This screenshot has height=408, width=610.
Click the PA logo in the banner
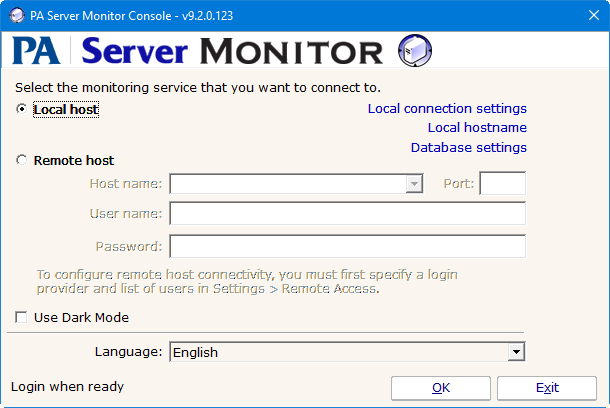point(38,52)
